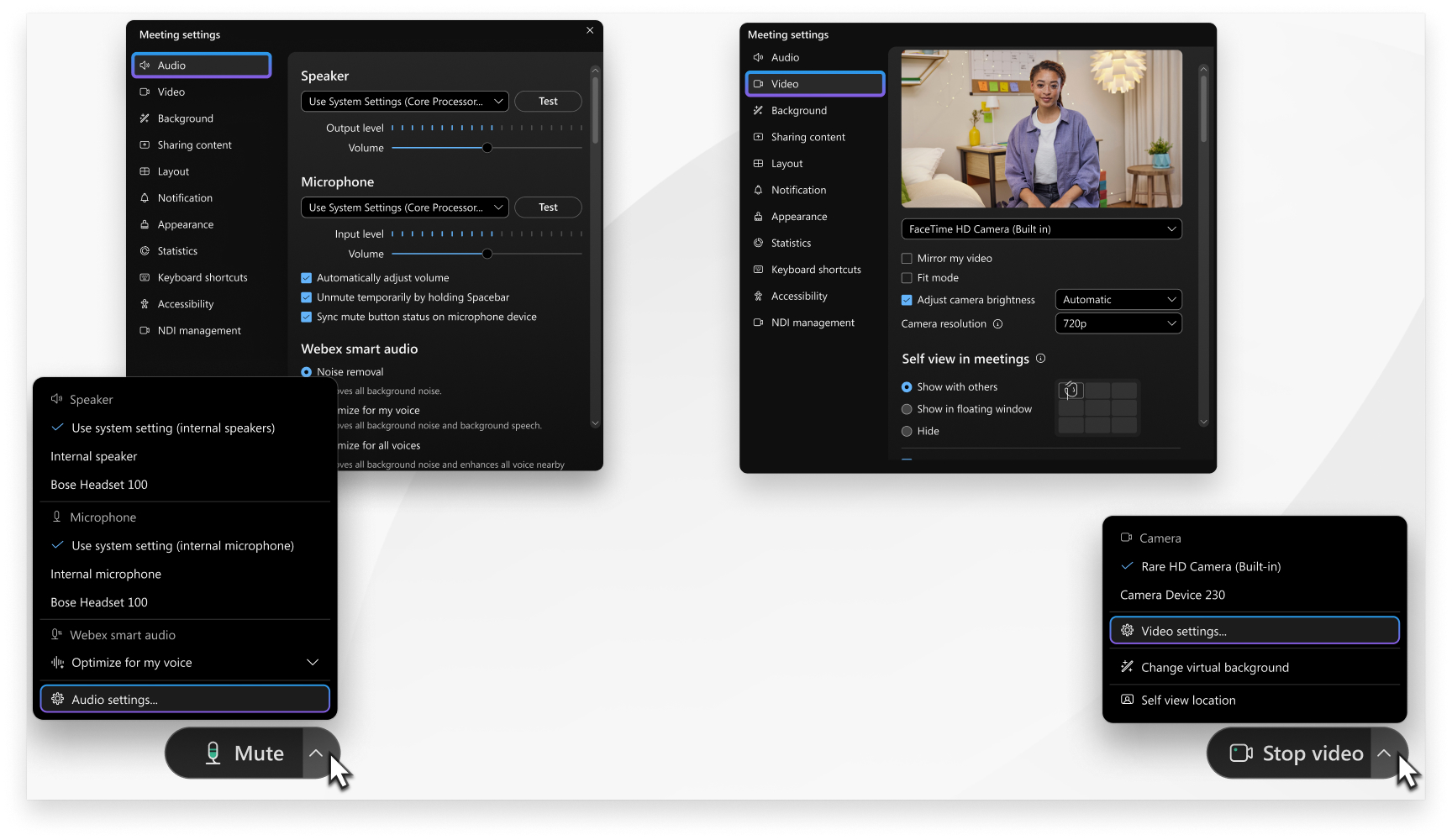The image size is (1452, 840).
Task: Click the Stop video button
Action: point(1290,753)
